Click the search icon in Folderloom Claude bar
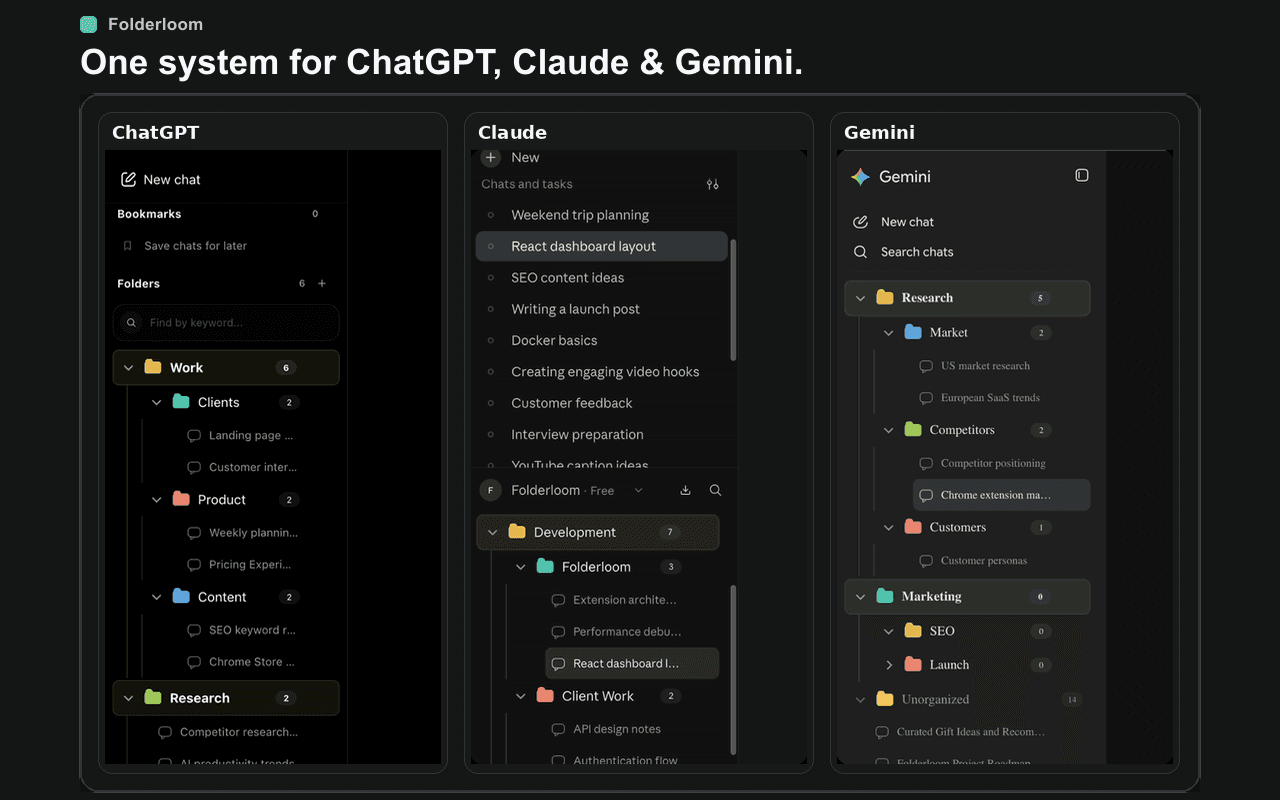 (715, 490)
